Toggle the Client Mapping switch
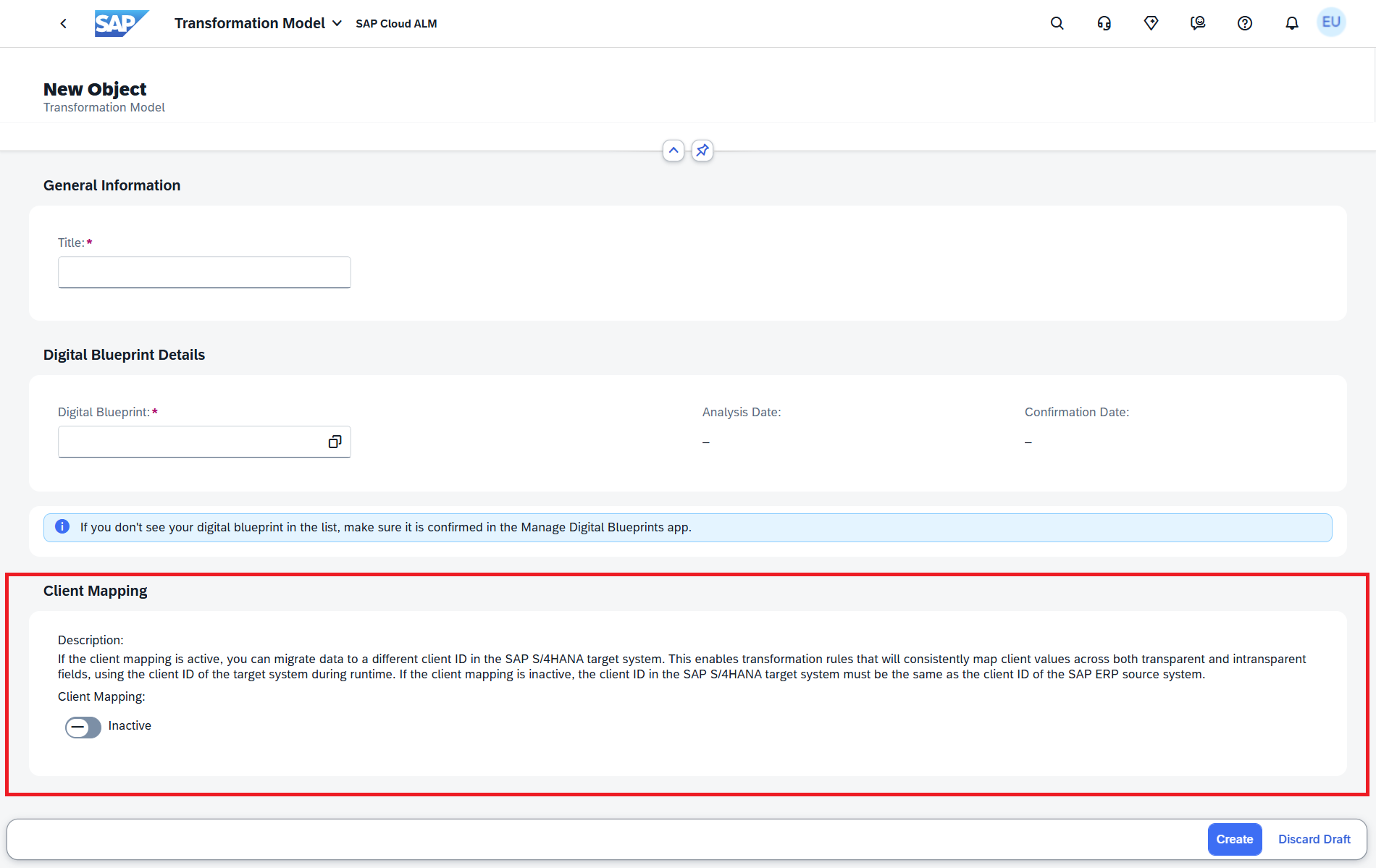The image size is (1376, 868). click(x=83, y=727)
